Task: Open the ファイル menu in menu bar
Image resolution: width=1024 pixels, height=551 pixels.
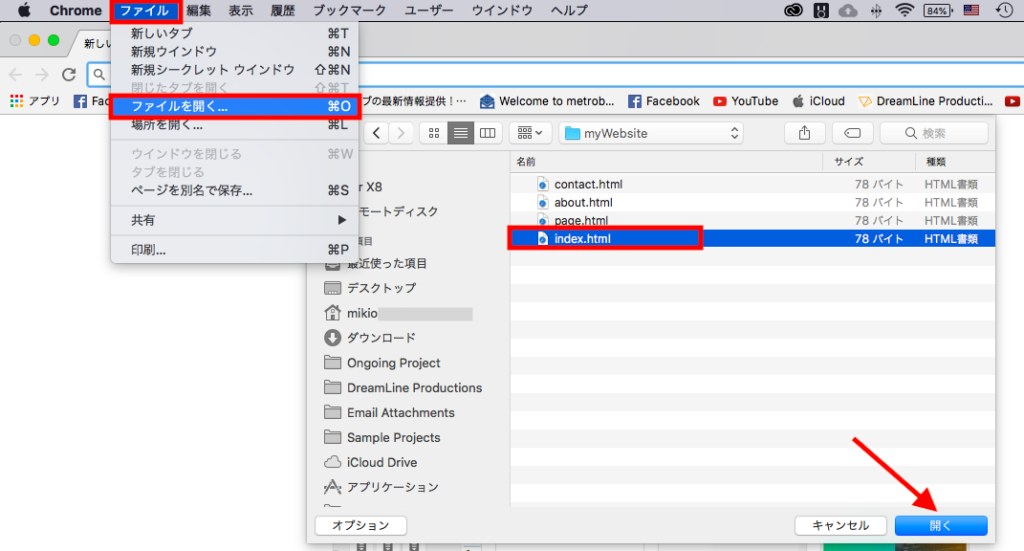Action: [x=144, y=10]
